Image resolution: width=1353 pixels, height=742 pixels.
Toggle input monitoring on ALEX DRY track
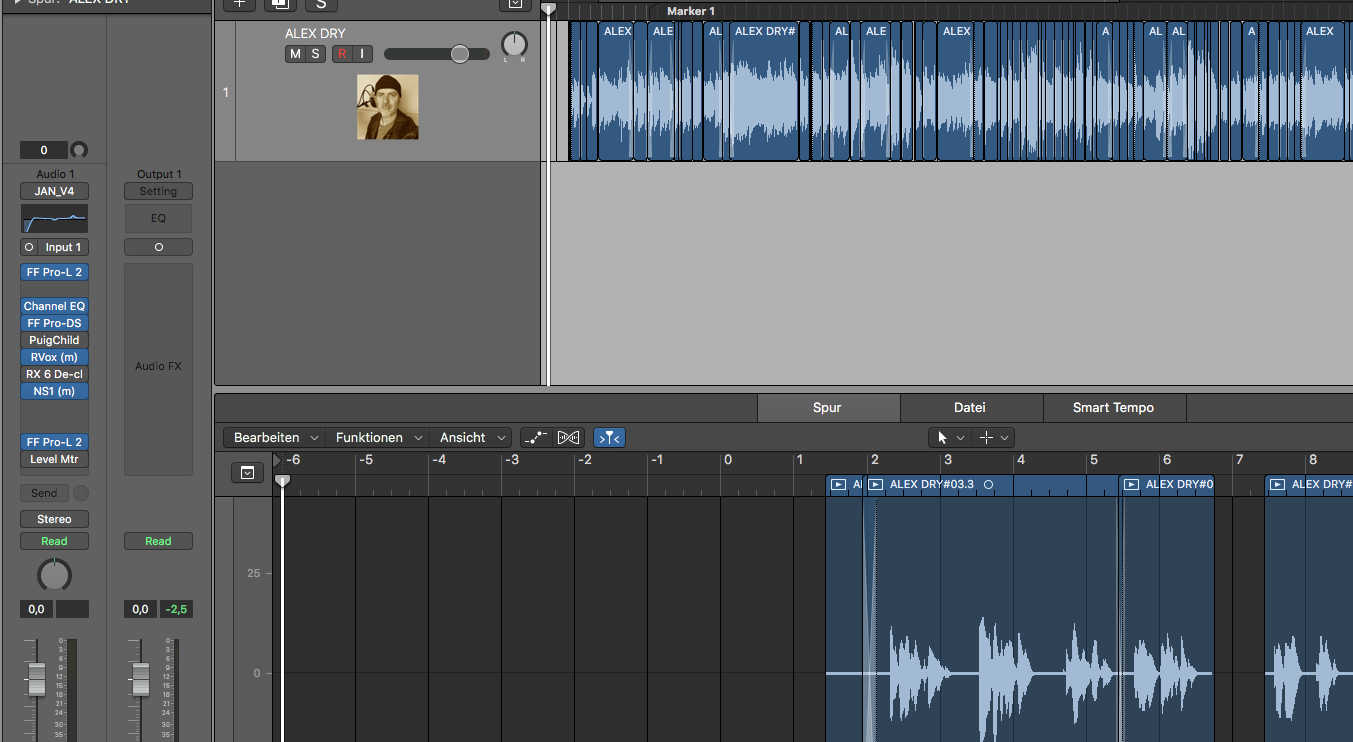pos(362,54)
